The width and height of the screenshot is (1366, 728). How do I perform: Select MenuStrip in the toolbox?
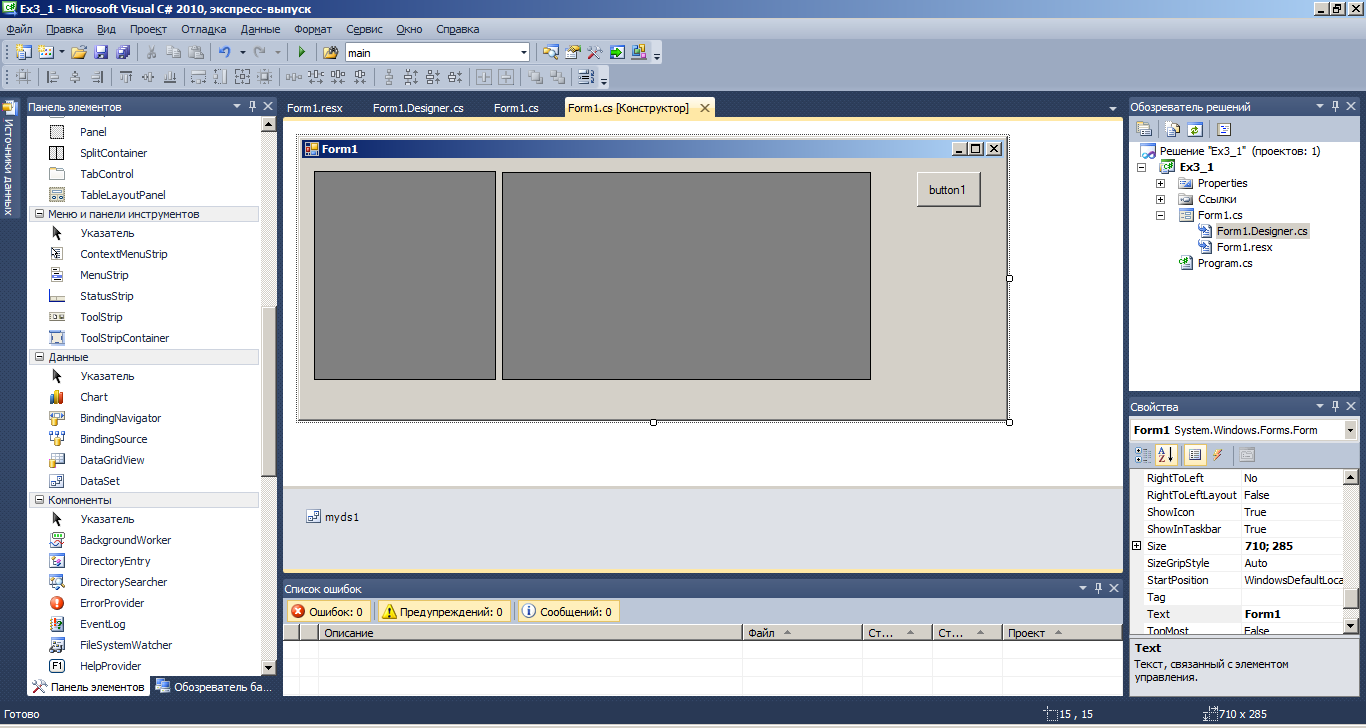click(104, 275)
